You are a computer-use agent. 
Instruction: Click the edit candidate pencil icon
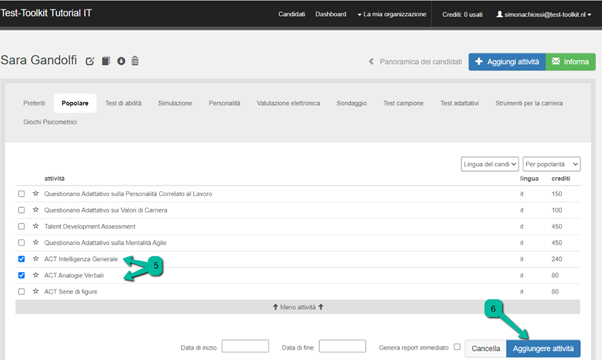pyautogui.click(x=90, y=61)
